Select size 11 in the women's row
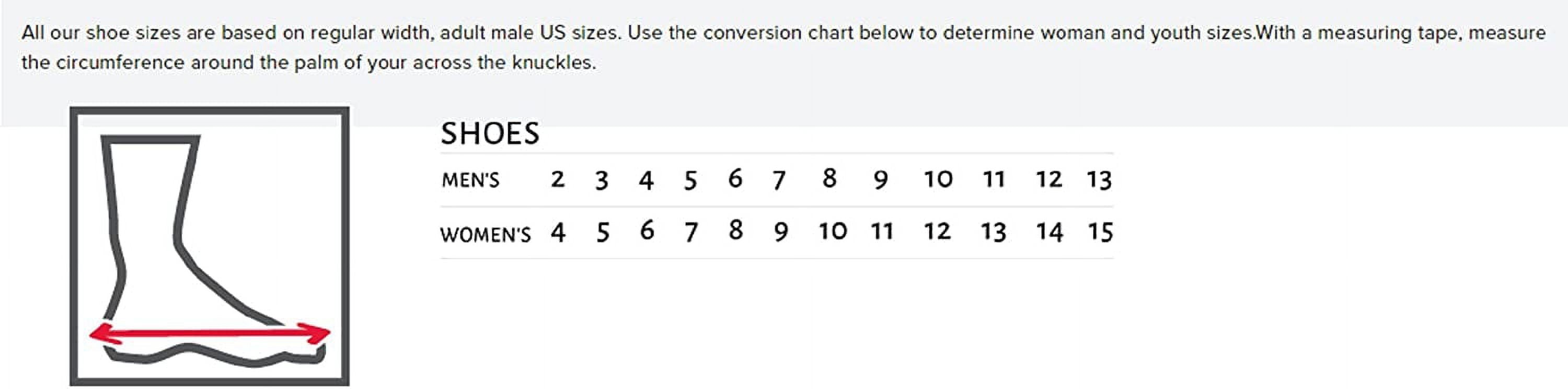The width and height of the screenshot is (1568, 389). click(x=882, y=232)
